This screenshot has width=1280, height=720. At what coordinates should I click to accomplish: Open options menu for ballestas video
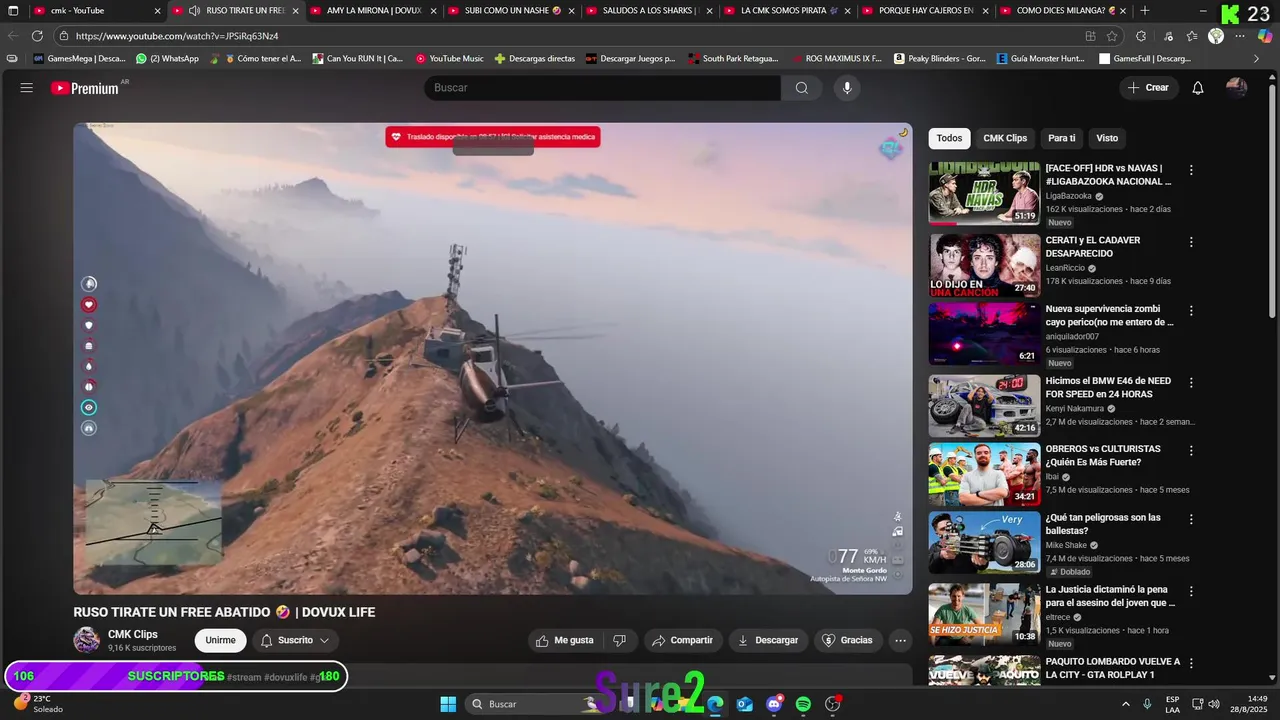pyautogui.click(x=1191, y=519)
